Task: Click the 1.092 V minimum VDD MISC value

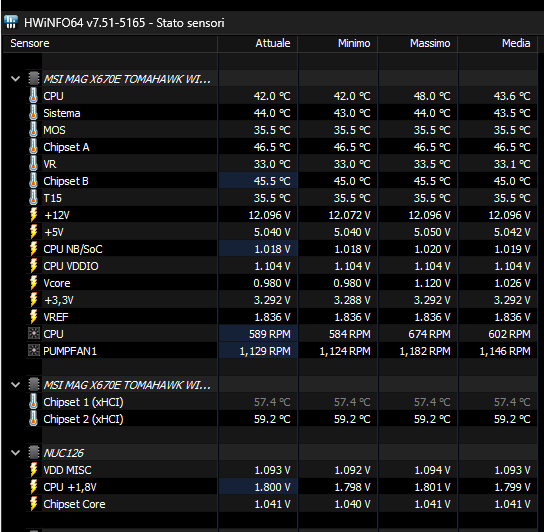Action: point(352,470)
